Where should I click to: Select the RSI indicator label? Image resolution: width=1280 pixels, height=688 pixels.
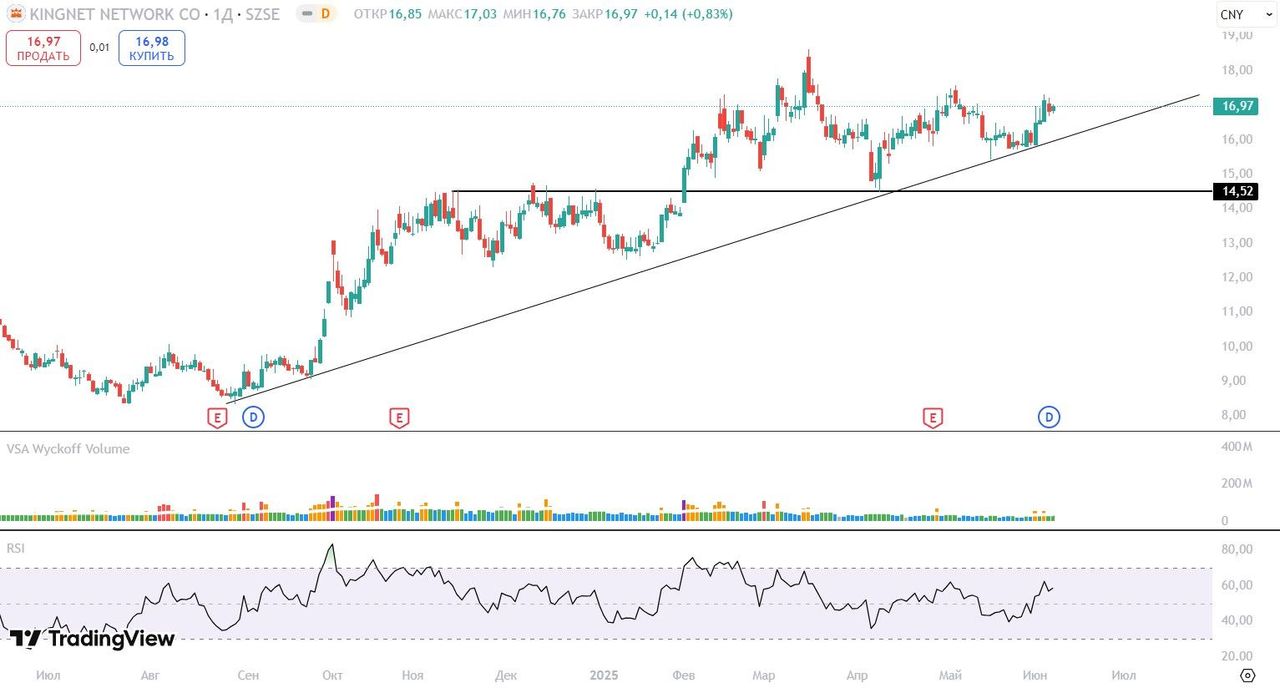click(x=16, y=548)
